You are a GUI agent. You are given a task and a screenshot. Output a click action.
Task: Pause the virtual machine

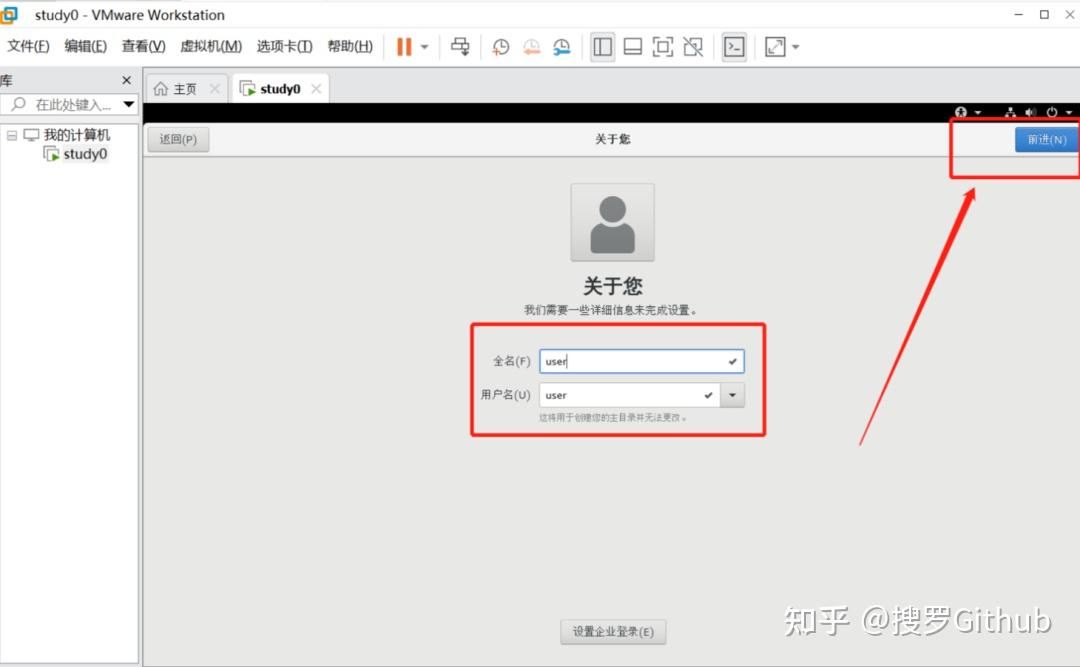click(x=404, y=47)
